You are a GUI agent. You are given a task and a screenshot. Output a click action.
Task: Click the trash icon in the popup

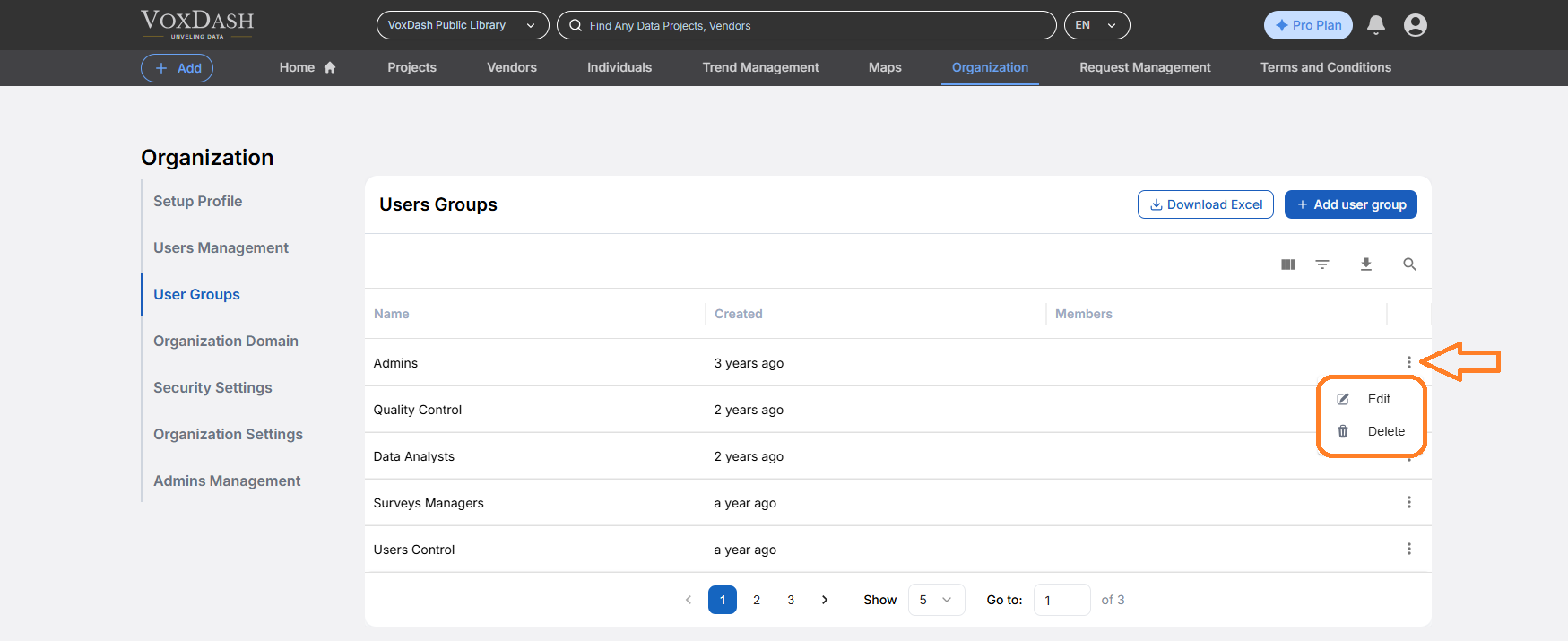(1343, 431)
